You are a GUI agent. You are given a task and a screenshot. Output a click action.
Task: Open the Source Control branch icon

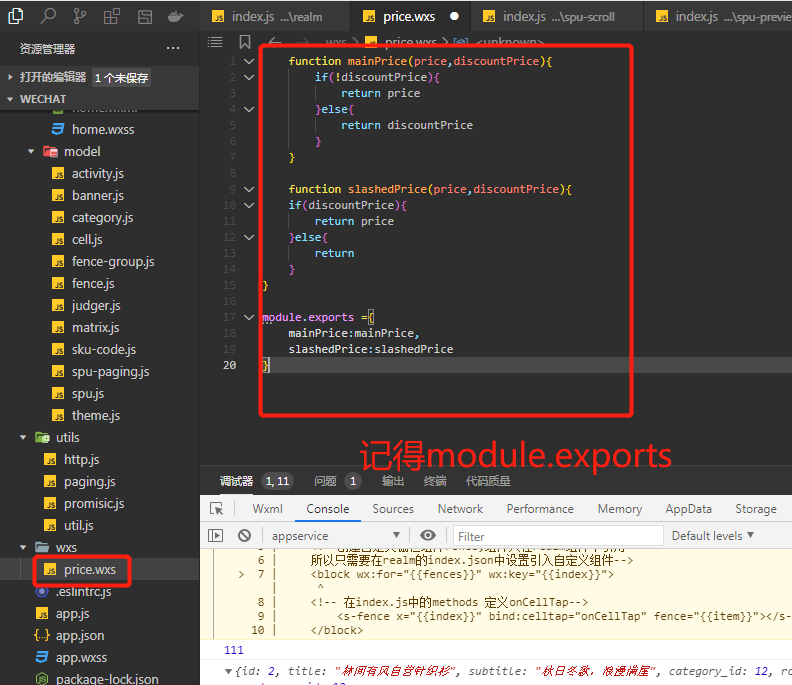coord(80,16)
